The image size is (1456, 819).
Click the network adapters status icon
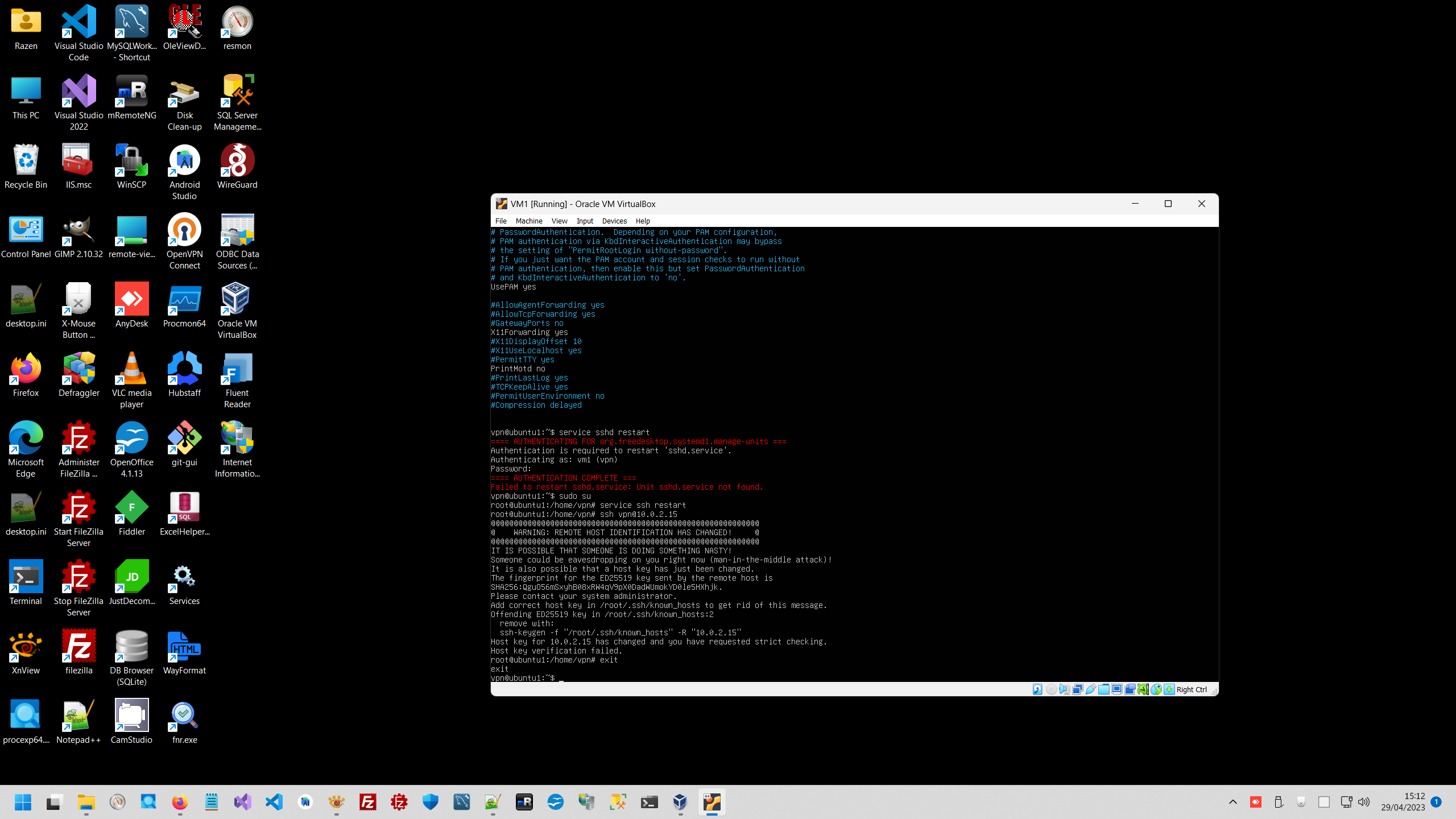coord(1077,689)
